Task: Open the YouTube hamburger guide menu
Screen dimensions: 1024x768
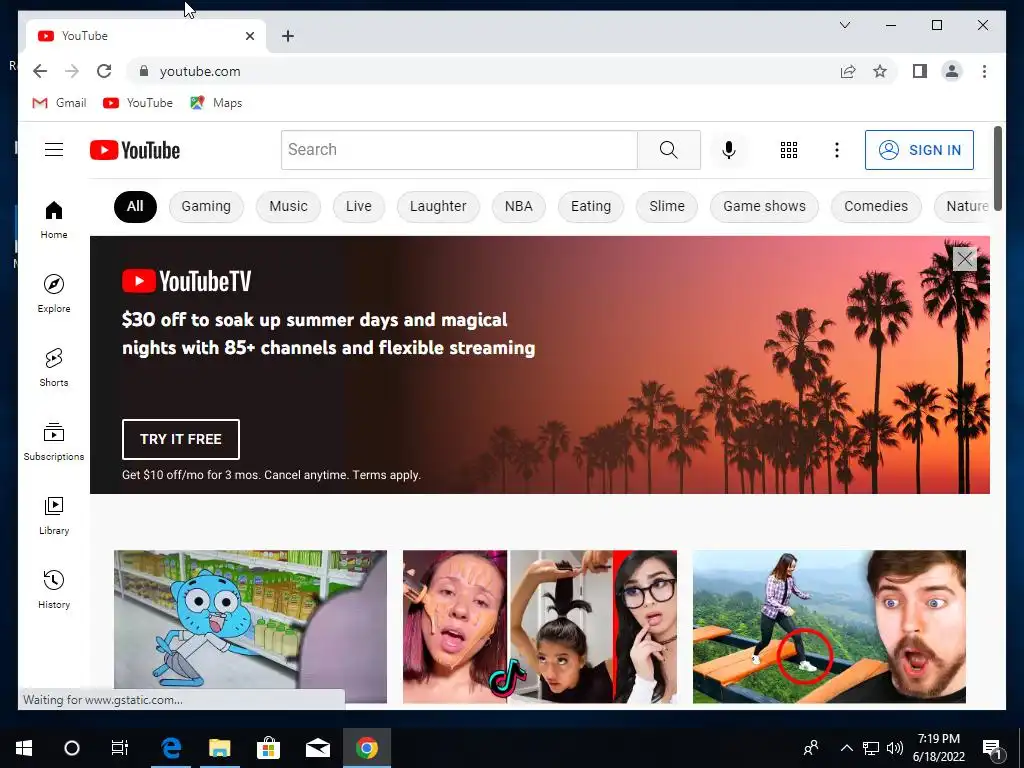Action: point(54,150)
